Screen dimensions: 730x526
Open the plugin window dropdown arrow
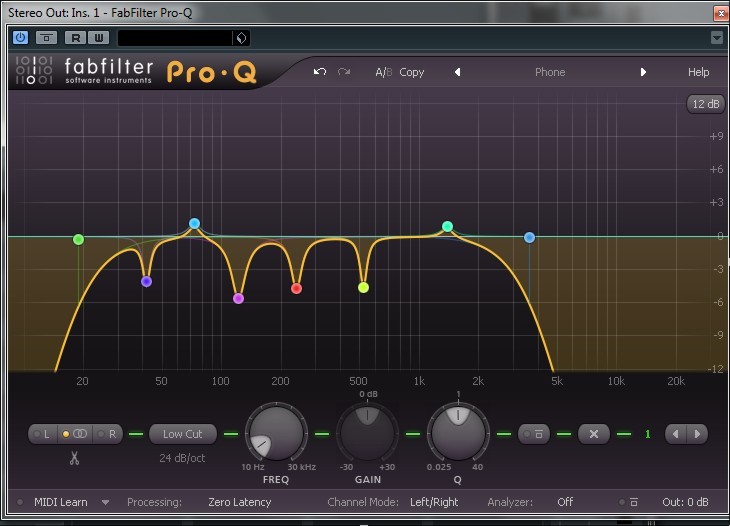point(717,37)
